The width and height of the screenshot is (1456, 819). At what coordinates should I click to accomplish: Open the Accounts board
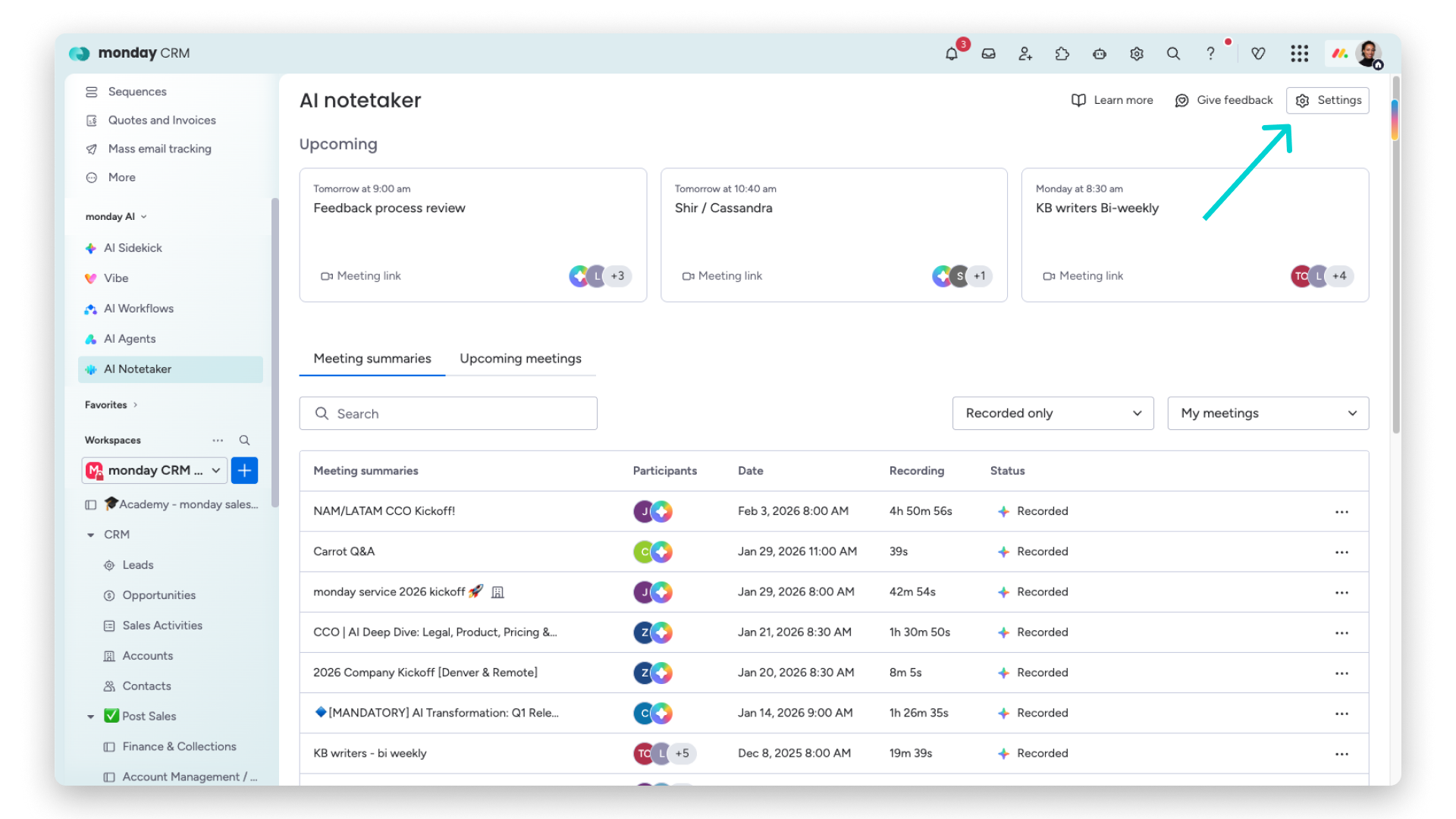tap(148, 656)
